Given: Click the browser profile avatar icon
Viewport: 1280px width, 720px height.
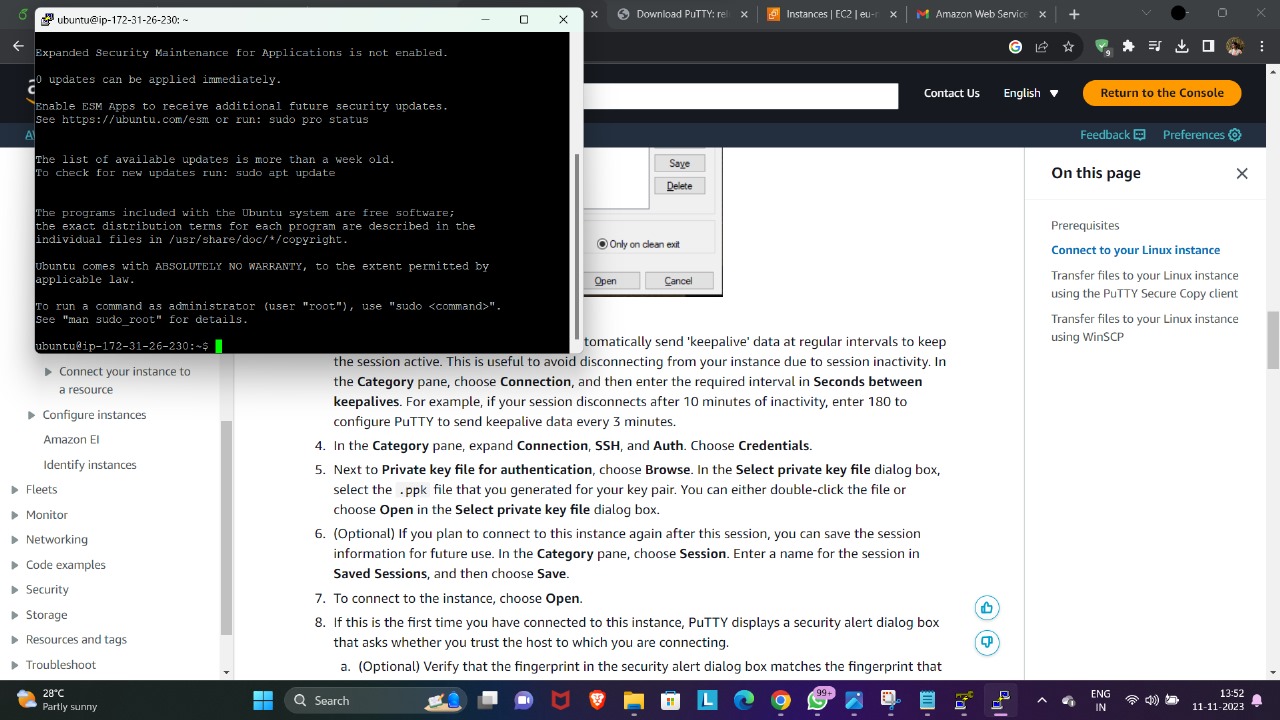Looking at the screenshot, I should coord(1235,46).
